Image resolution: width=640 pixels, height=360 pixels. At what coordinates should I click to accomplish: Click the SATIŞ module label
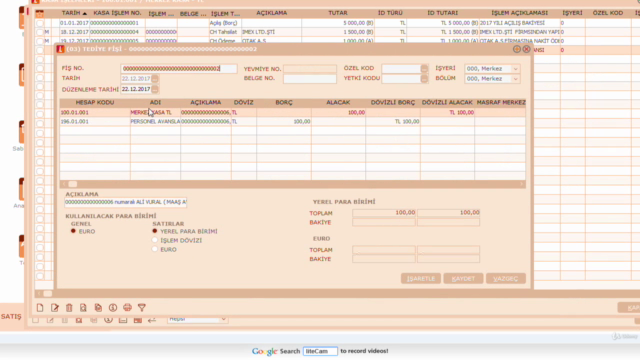(x=11, y=316)
